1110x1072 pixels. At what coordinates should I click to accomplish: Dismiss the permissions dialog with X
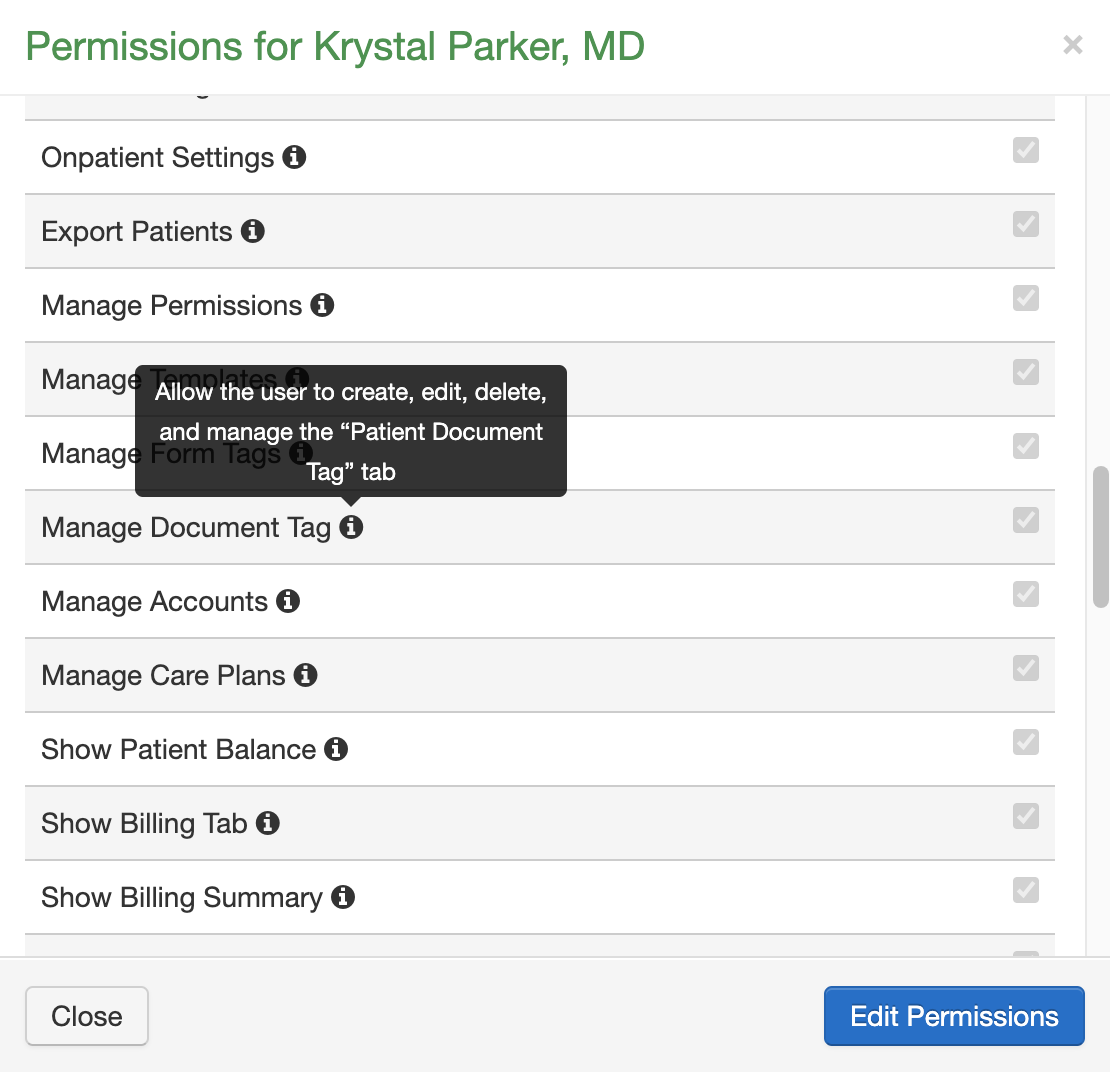(1073, 45)
